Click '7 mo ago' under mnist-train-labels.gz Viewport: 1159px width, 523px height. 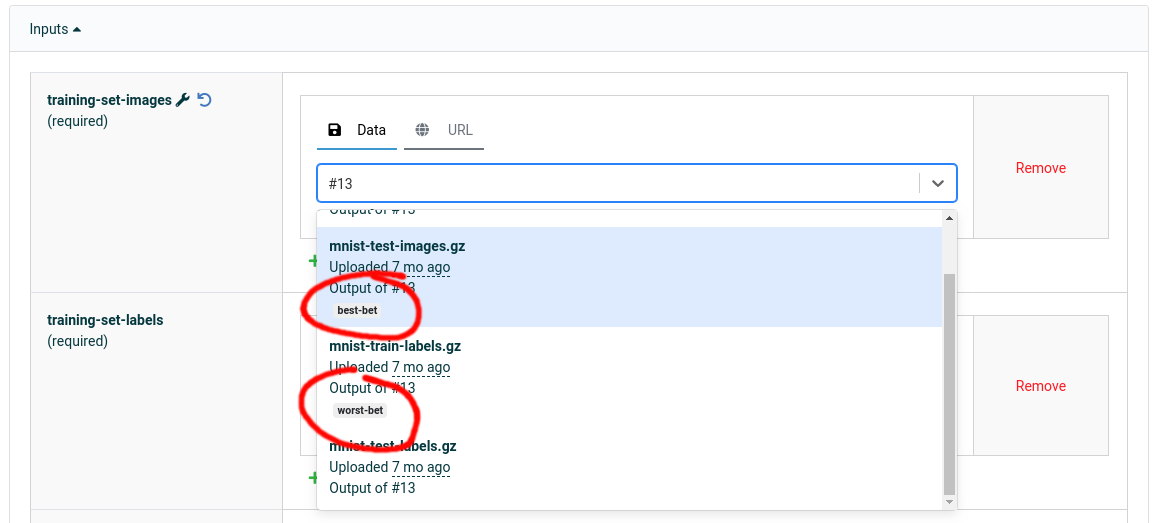421,367
